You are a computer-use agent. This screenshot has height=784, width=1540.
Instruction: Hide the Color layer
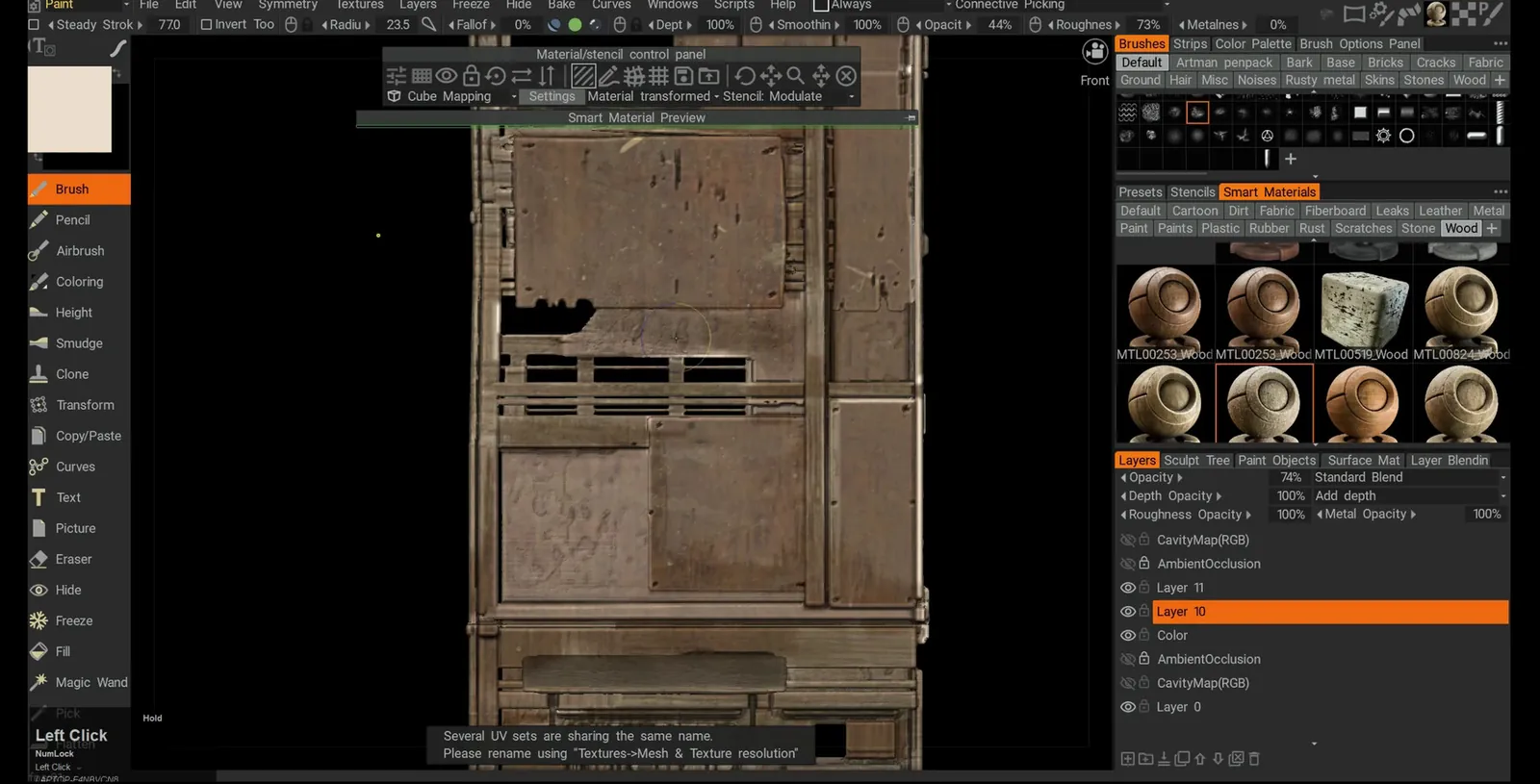1128,636
